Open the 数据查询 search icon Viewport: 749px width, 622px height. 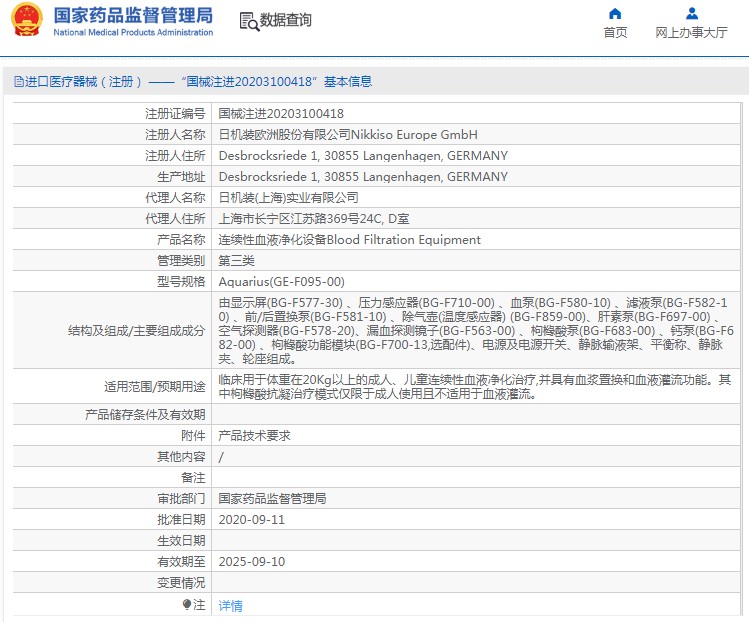coord(249,21)
